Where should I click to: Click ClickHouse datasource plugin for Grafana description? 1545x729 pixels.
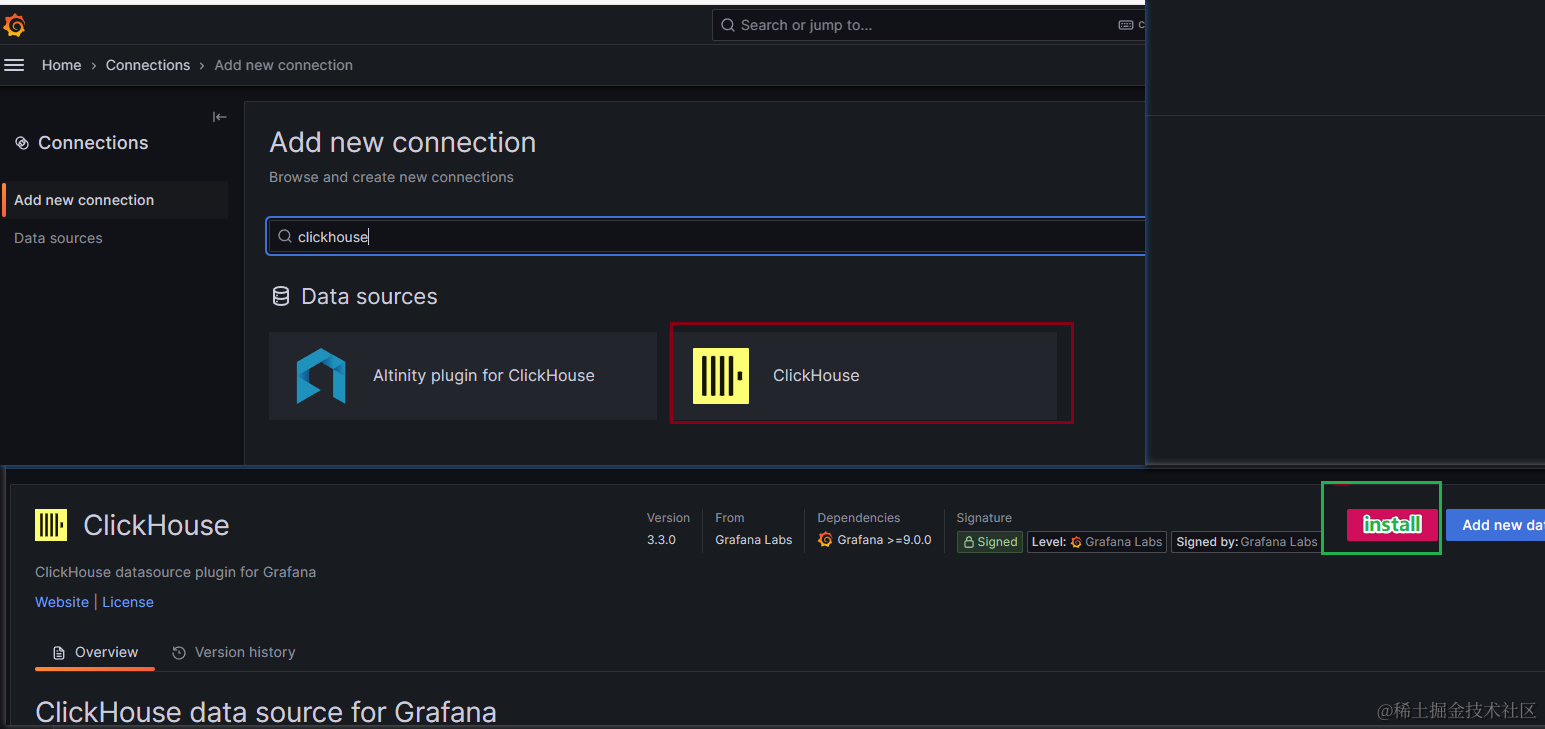tap(175, 572)
